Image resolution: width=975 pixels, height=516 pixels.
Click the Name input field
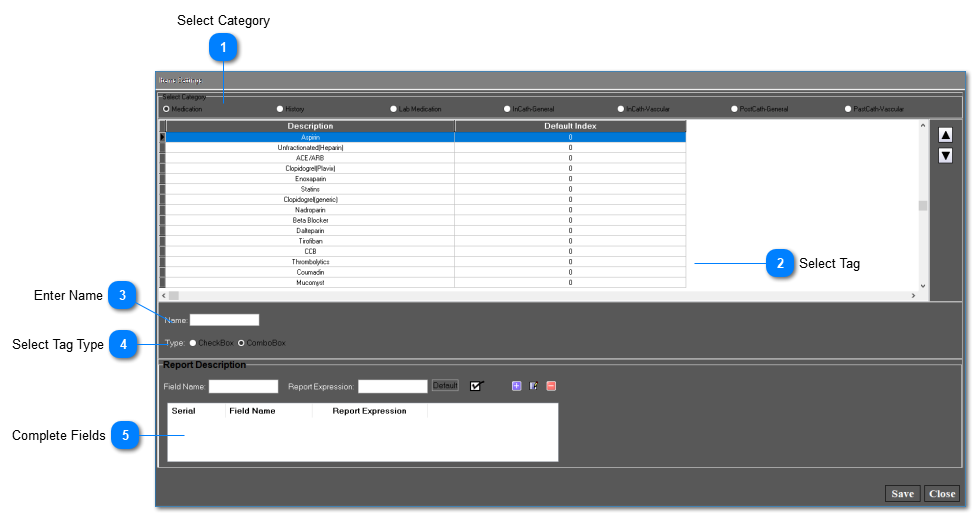225,320
